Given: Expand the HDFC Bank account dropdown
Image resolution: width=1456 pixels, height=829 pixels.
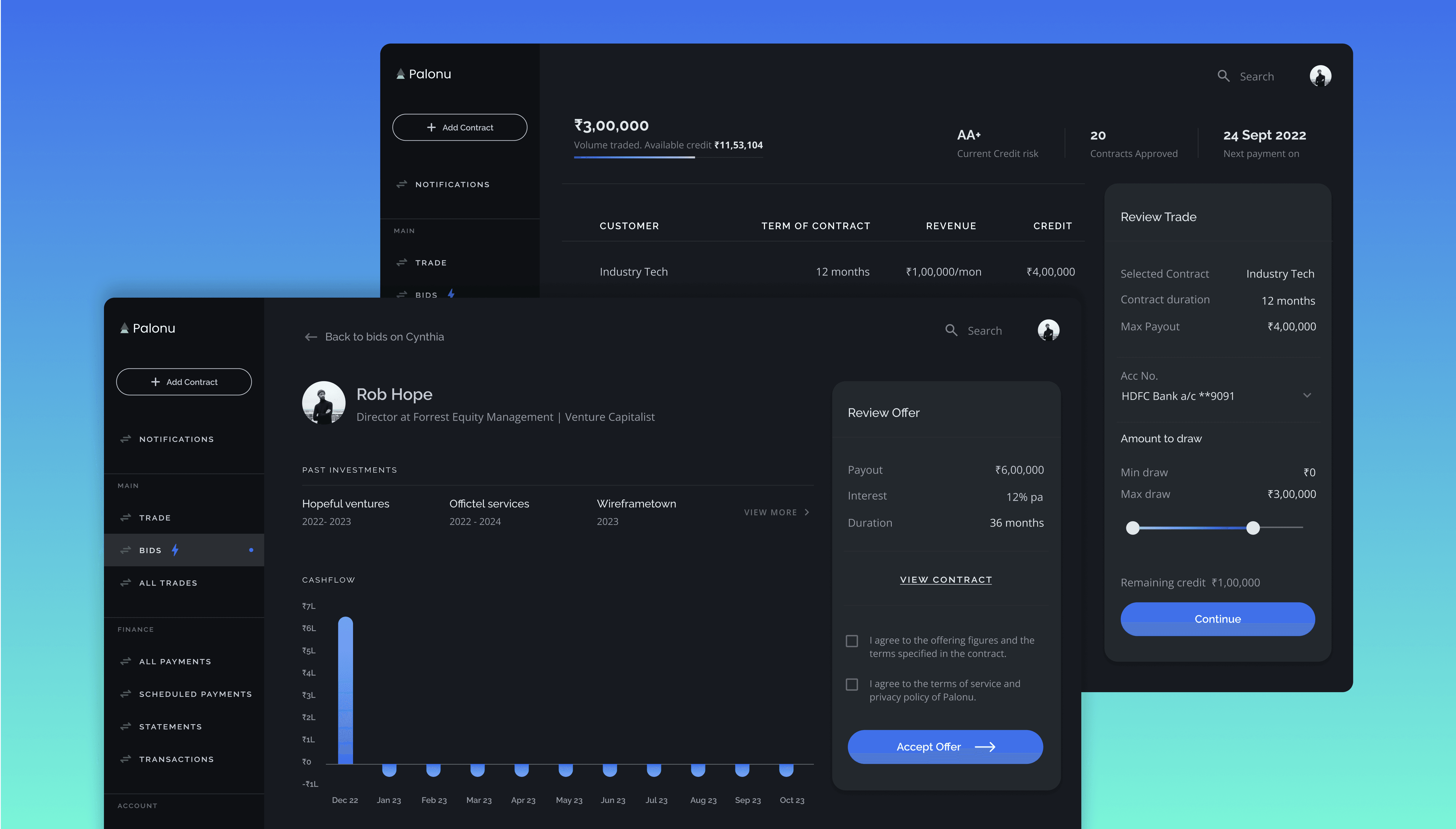Looking at the screenshot, I should click(1307, 395).
